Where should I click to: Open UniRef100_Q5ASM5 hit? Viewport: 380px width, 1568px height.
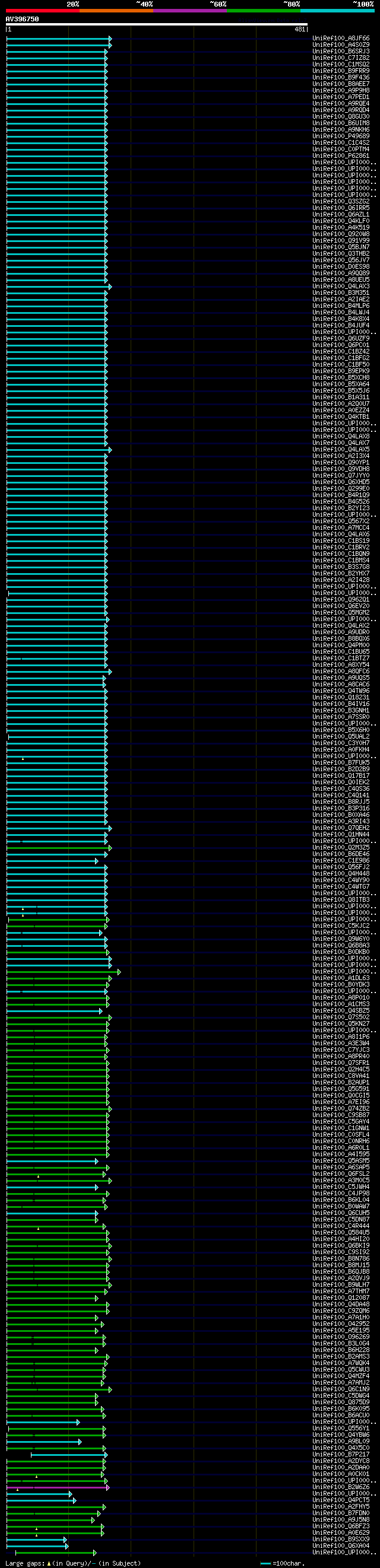[341, 1161]
